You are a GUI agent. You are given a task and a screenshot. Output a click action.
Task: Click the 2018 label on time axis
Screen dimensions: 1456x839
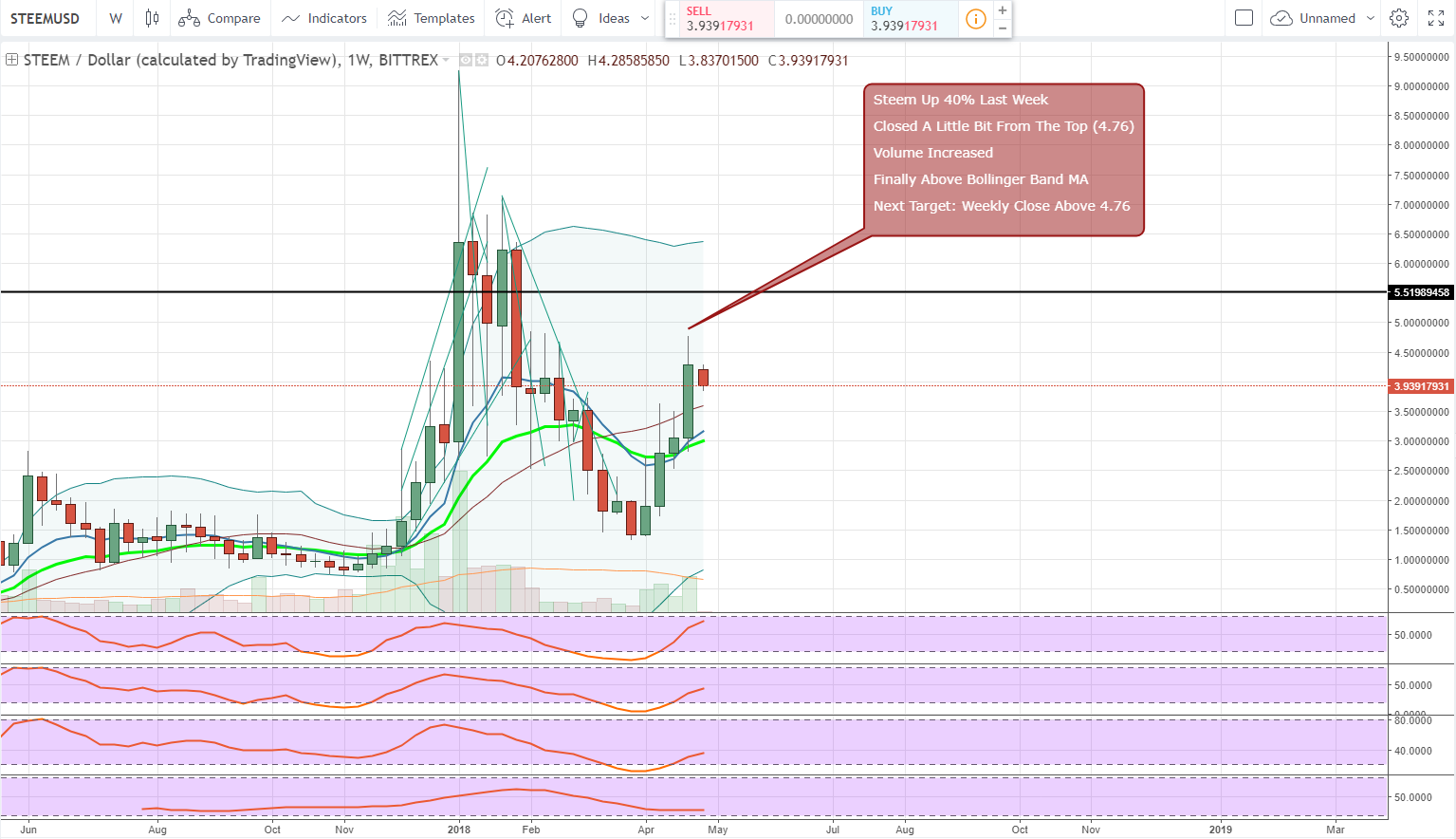[459, 830]
